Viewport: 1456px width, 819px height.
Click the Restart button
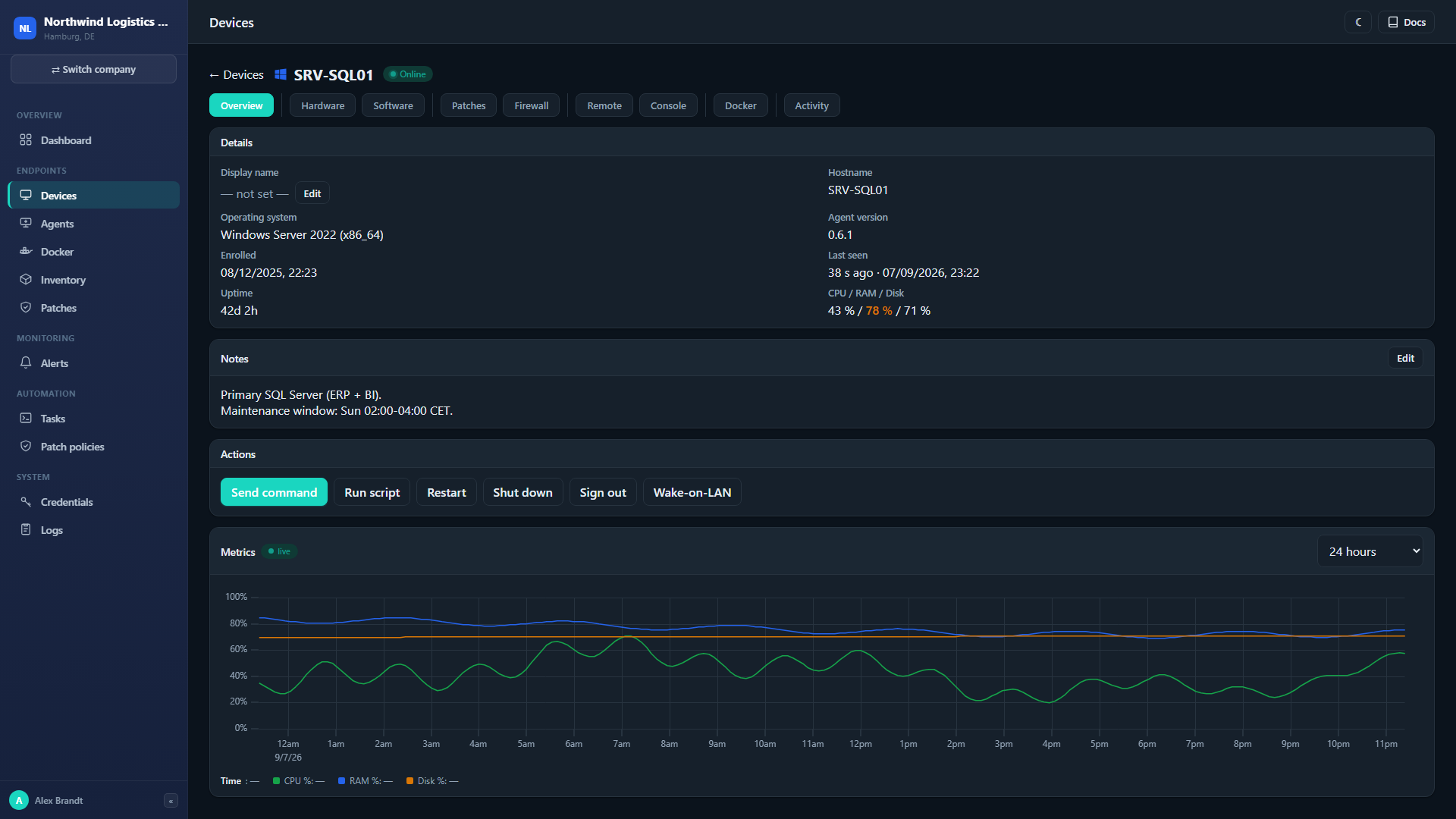coord(447,492)
